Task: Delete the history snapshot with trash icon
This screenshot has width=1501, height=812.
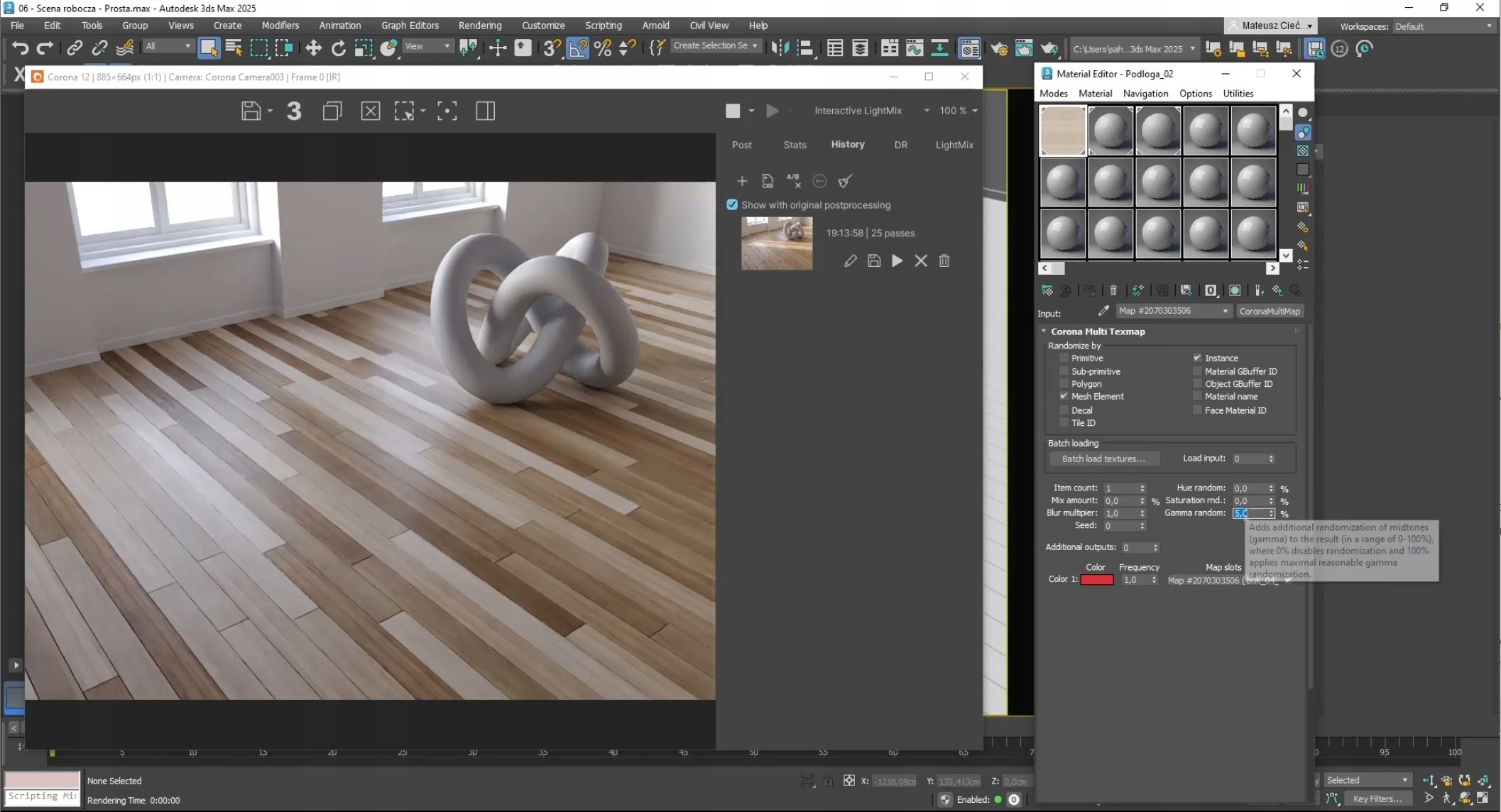Action: coord(944,260)
